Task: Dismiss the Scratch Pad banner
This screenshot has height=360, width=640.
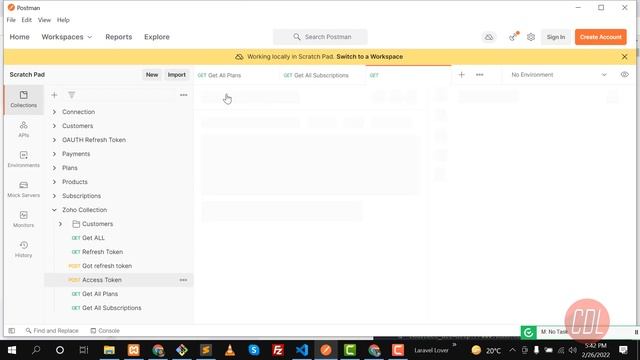Action: pos(624,57)
